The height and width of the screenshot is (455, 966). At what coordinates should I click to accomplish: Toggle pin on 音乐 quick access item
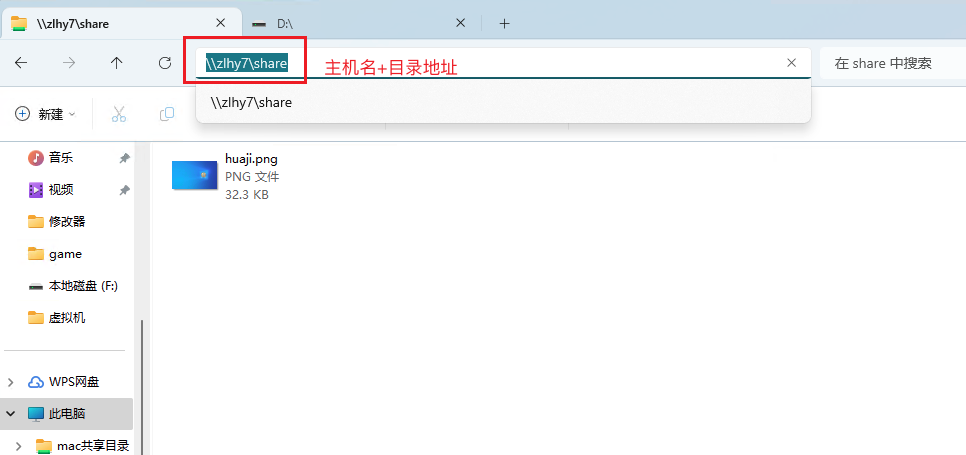pyautogui.click(x=124, y=158)
